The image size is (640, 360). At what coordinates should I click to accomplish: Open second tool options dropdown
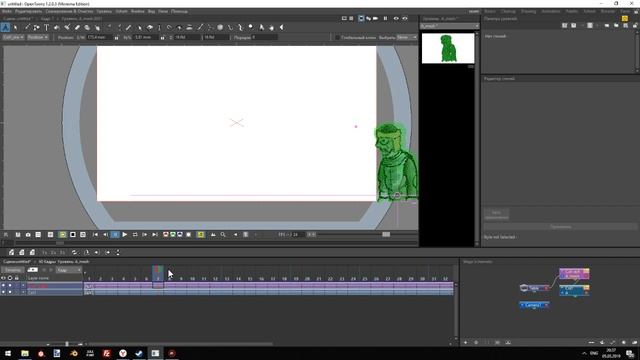pos(38,37)
